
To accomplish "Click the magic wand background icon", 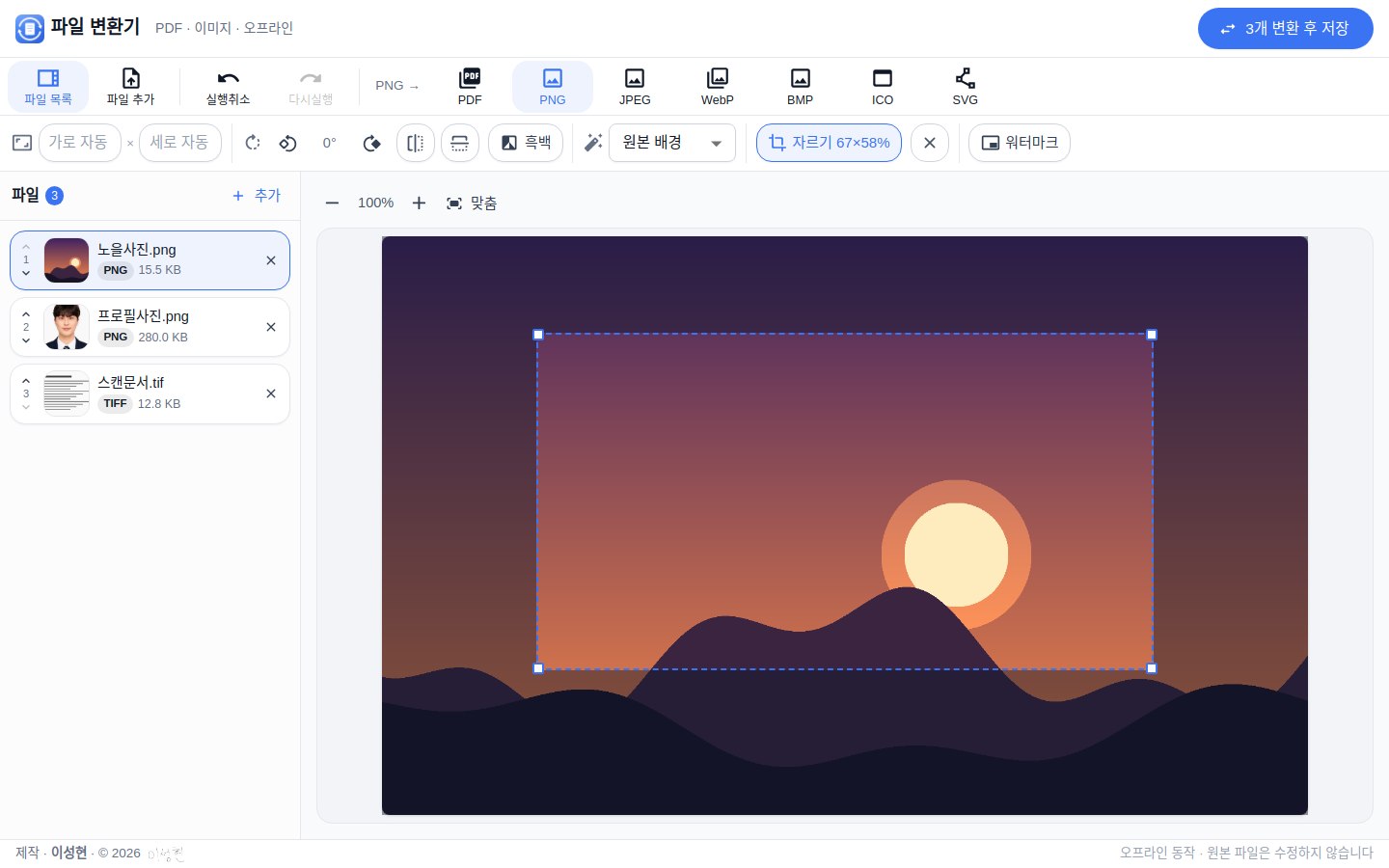I will [x=593, y=143].
